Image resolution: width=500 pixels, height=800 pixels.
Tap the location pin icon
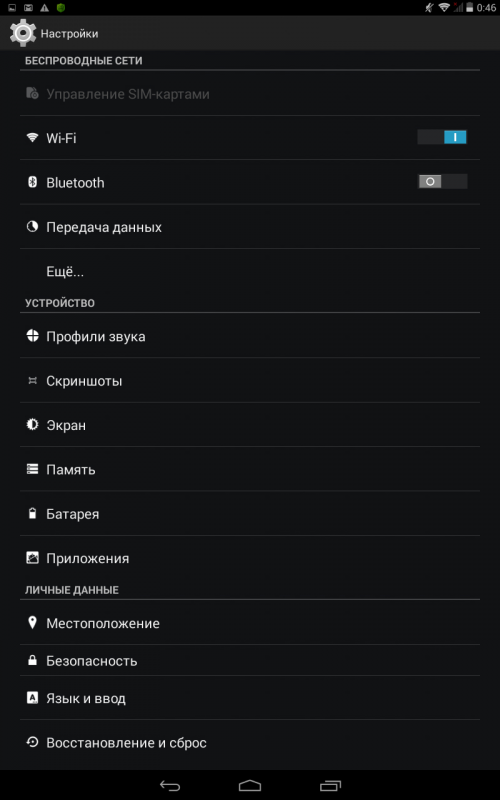33,623
